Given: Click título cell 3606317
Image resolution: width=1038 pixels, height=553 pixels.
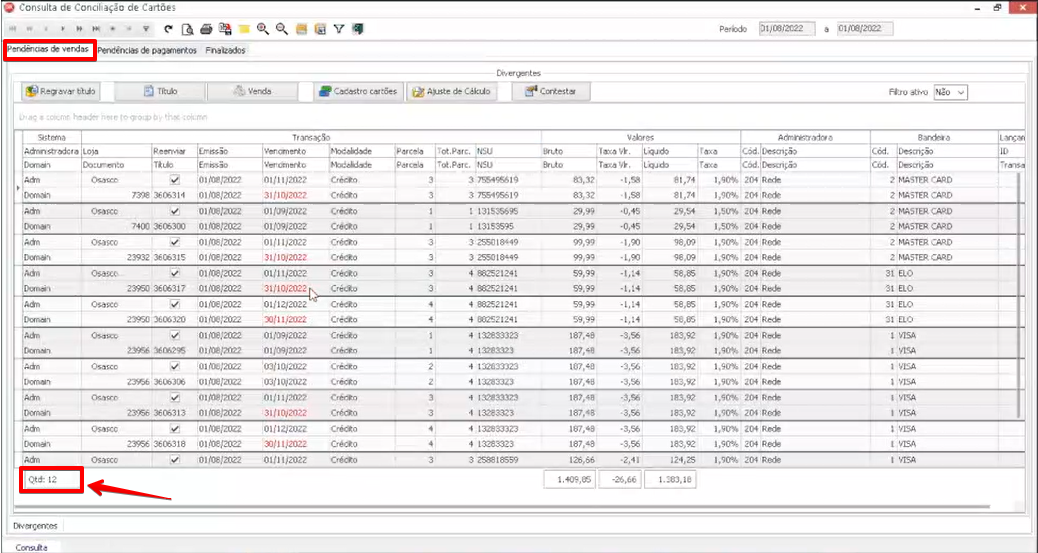Looking at the screenshot, I should click(x=175, y=289).
